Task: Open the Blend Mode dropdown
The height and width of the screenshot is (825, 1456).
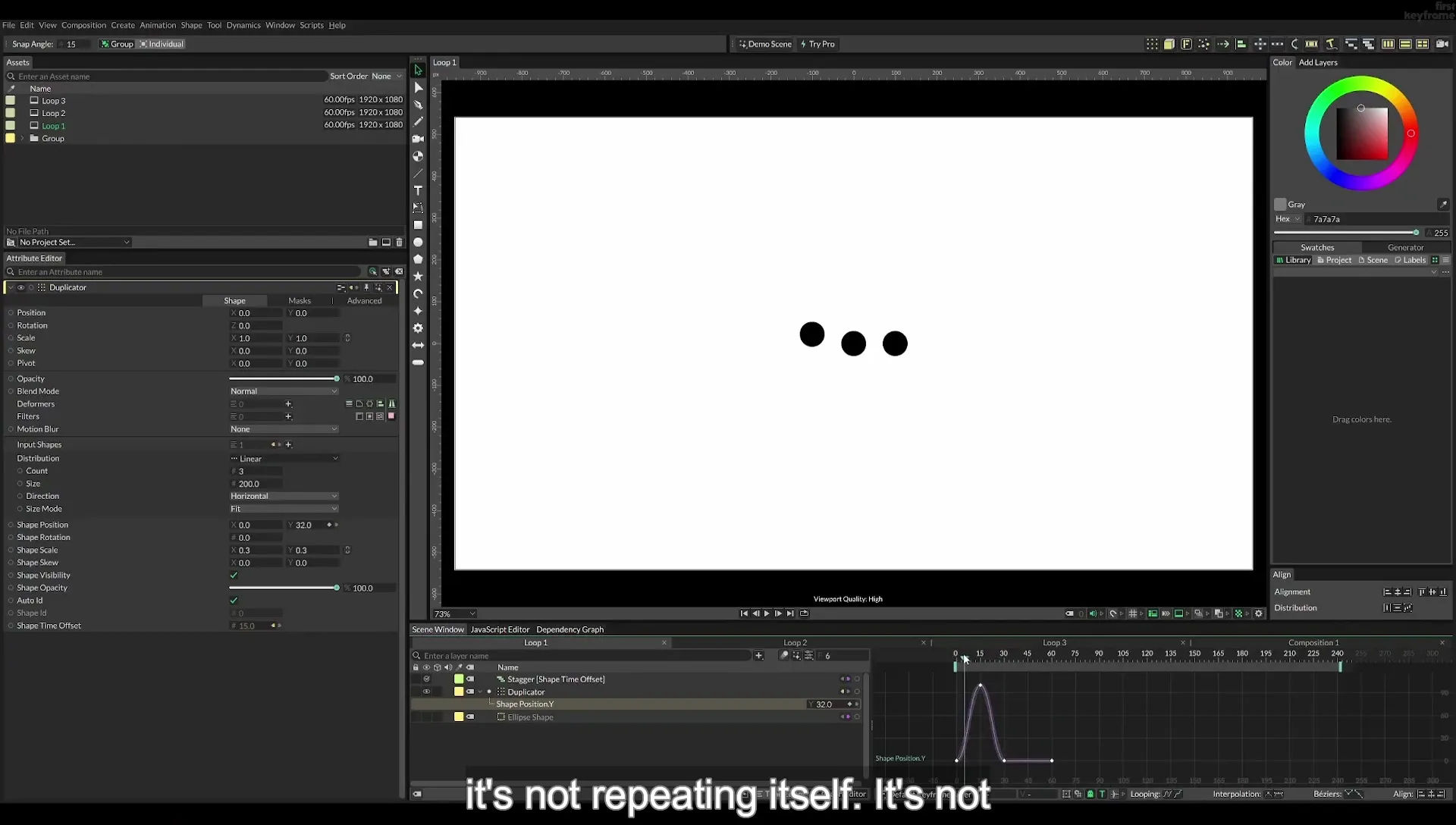Action: point(284,391)
